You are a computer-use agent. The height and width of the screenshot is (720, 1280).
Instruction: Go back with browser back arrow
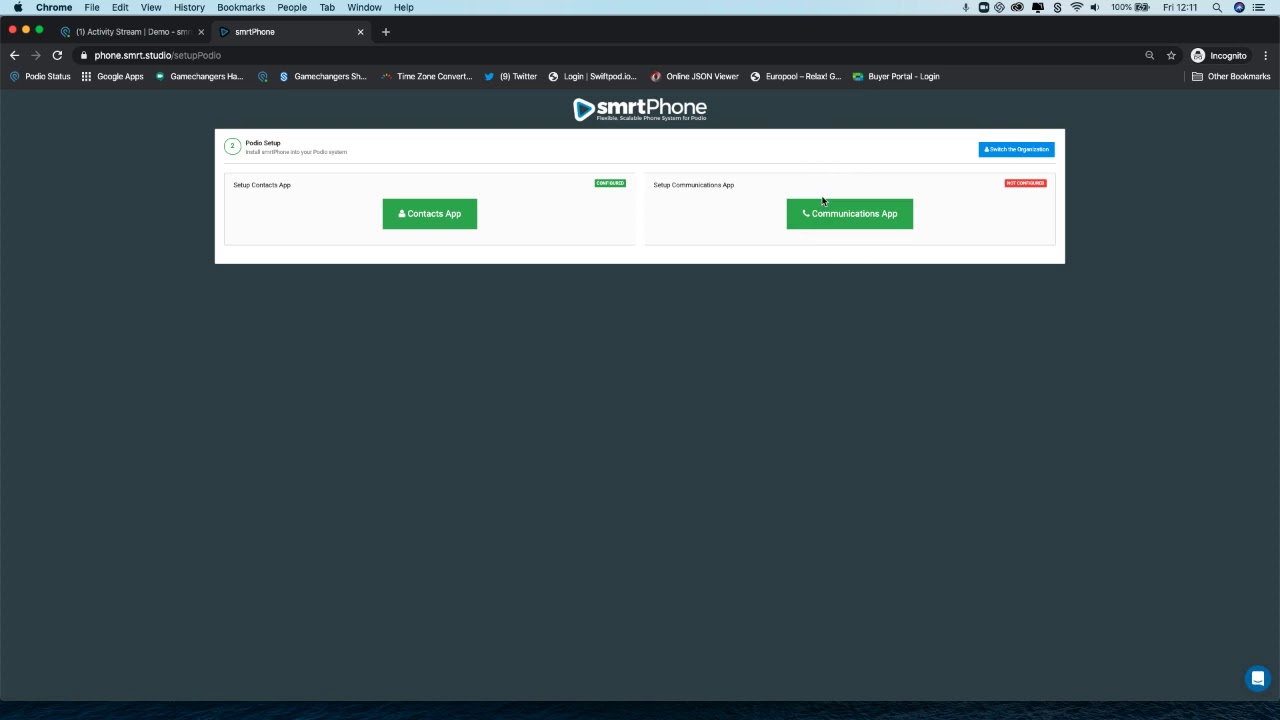[x=14, y=56]
